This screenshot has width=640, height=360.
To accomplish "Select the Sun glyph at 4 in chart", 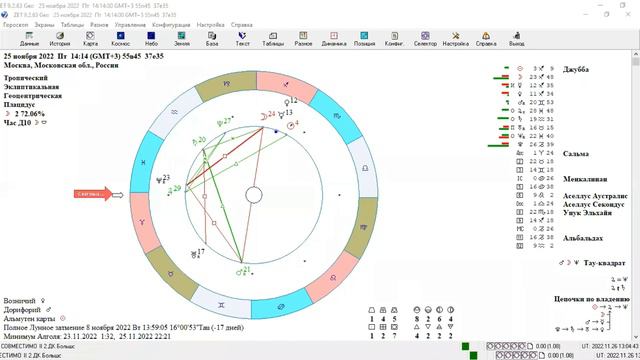I will (x=290, y=125).
